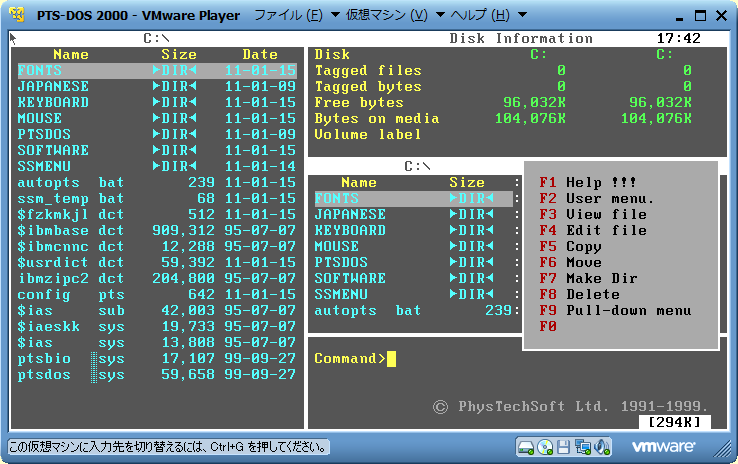Select $iaeskk sys file
738x464 pixels.
(x=157, y=327)
